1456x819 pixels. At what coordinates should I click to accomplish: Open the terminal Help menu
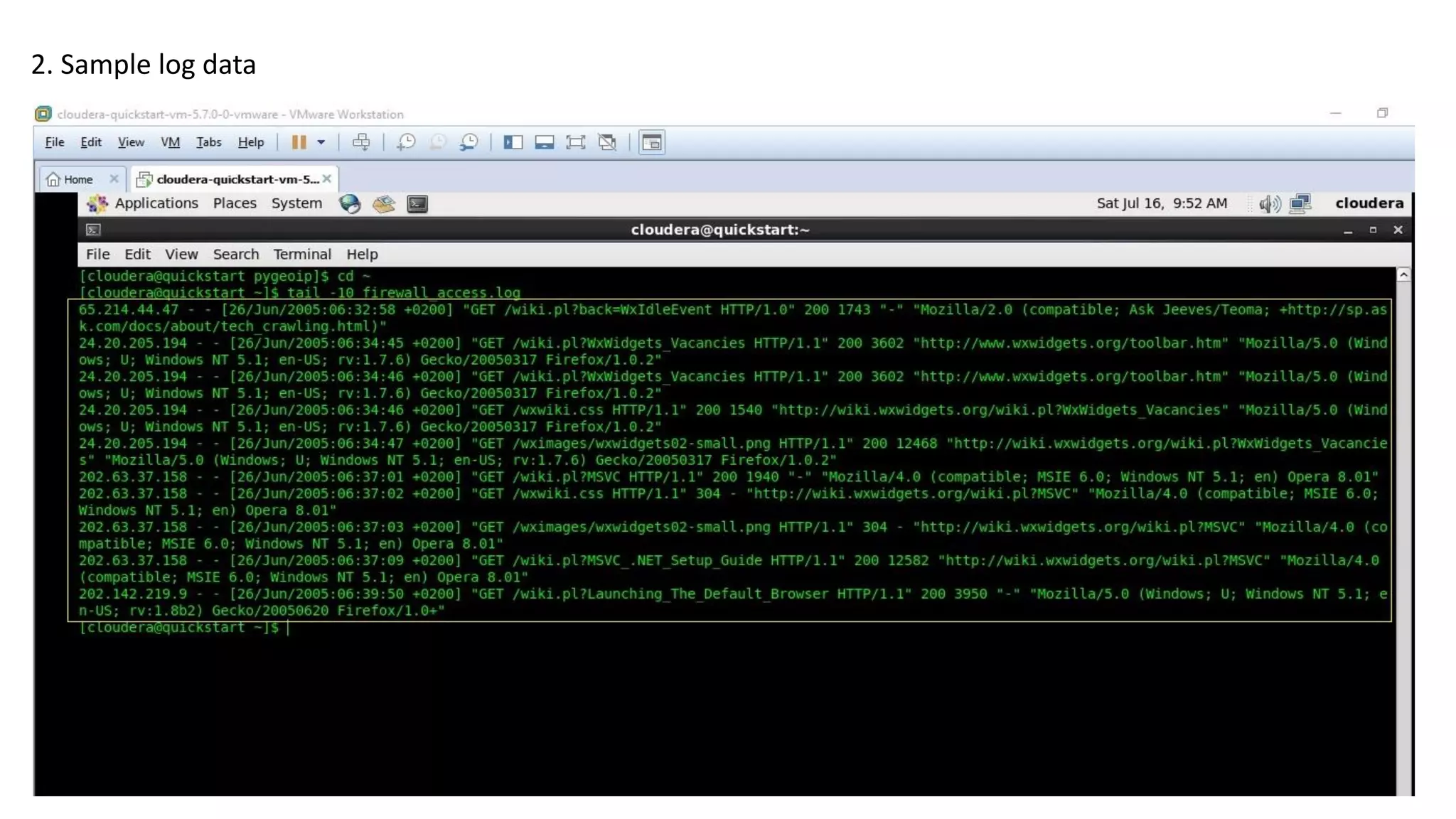coord(362,255)
